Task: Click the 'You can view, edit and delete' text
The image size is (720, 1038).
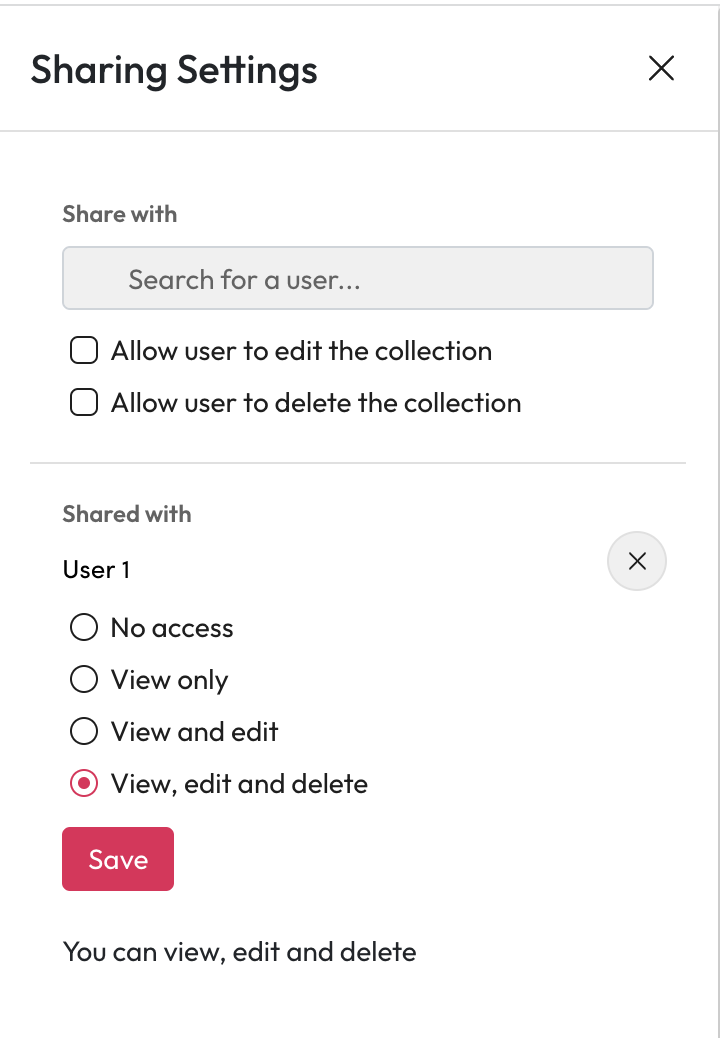Action: click(240, 951)
